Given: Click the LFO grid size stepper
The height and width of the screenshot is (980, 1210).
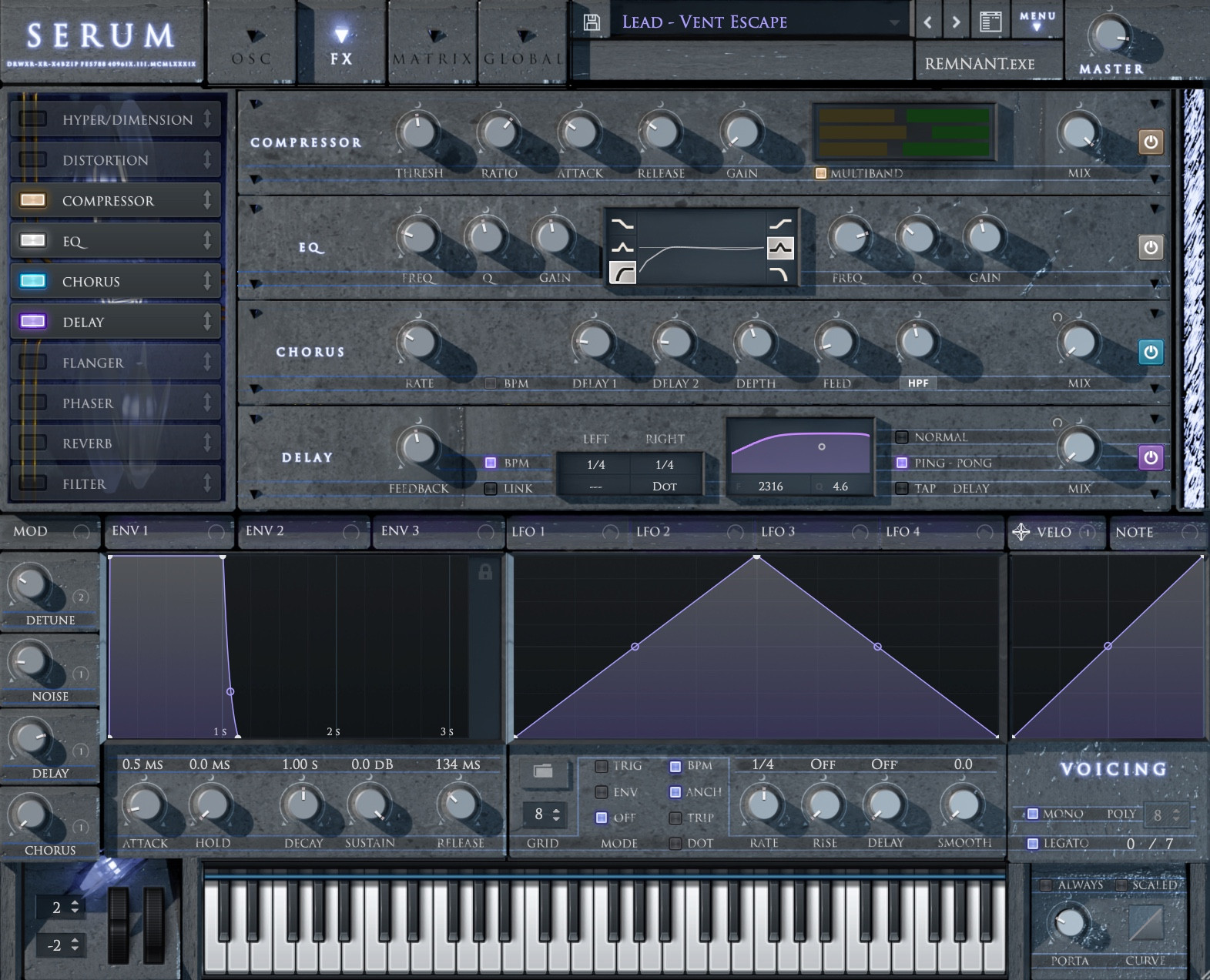Looking at the screenshot, I should [556, 814].
